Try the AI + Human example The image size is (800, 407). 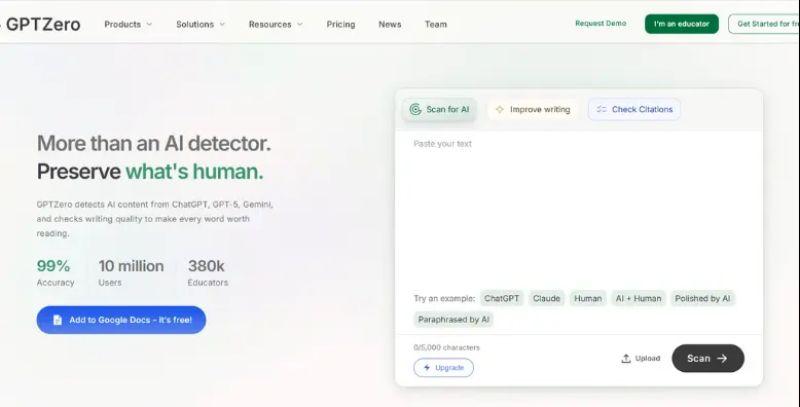pyautogui.click(x=638, y=298)
